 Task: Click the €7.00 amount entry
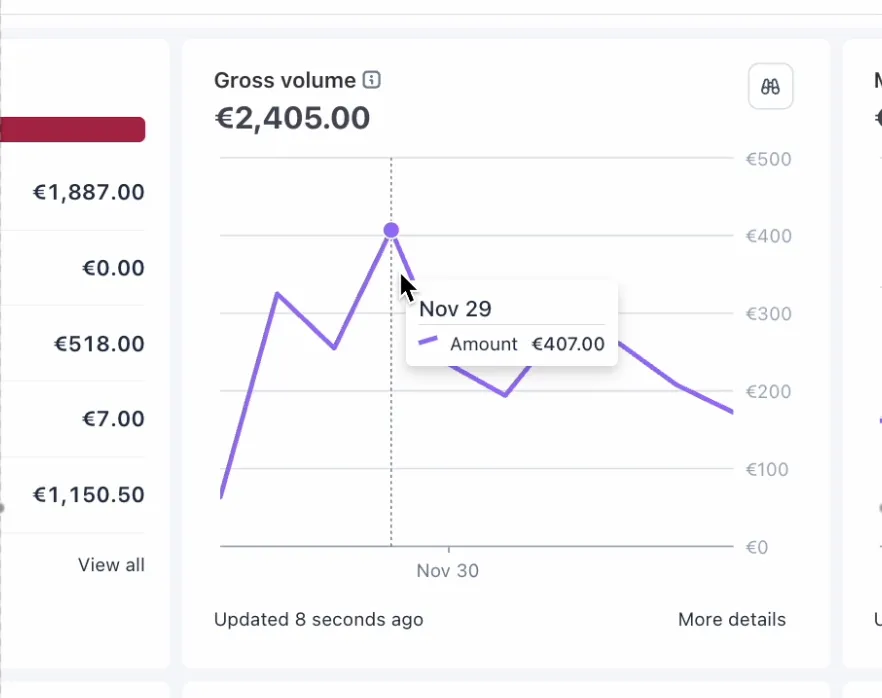[113, 419]
